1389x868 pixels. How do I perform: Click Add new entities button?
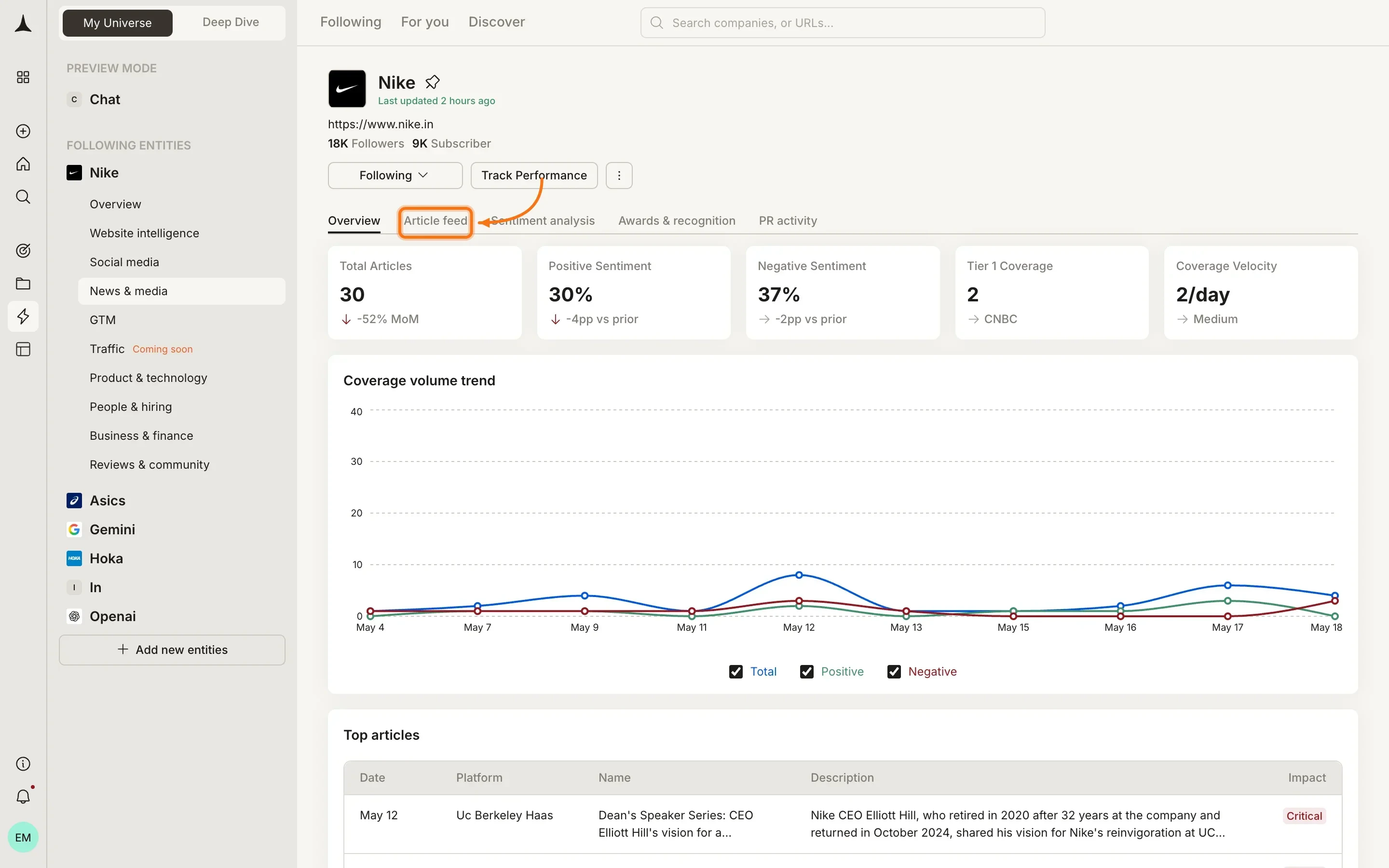click(172, 650)
